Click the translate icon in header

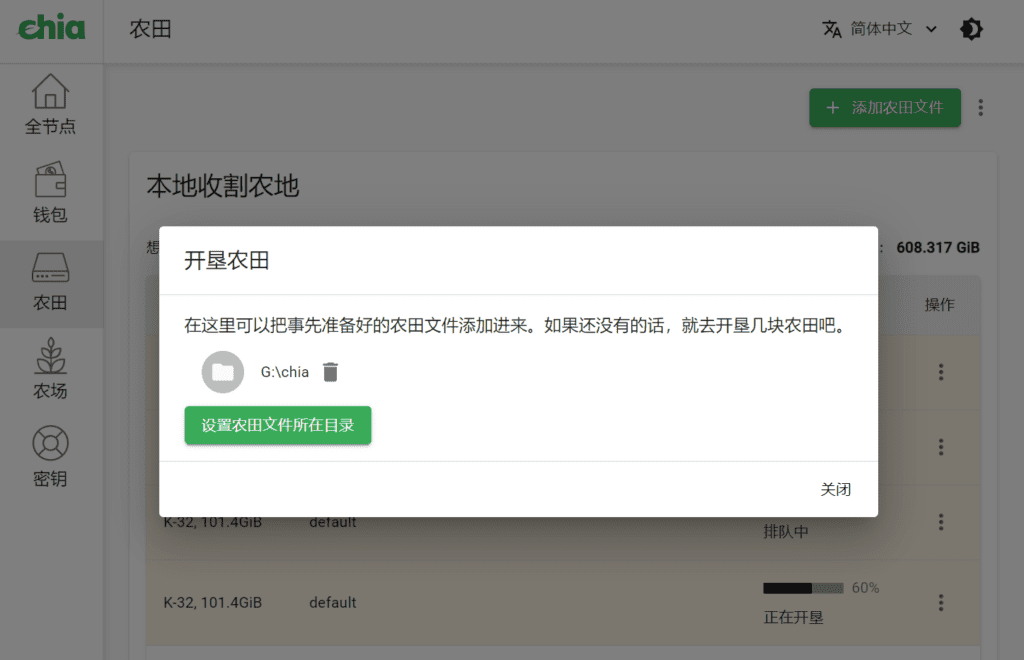point(832,29)
